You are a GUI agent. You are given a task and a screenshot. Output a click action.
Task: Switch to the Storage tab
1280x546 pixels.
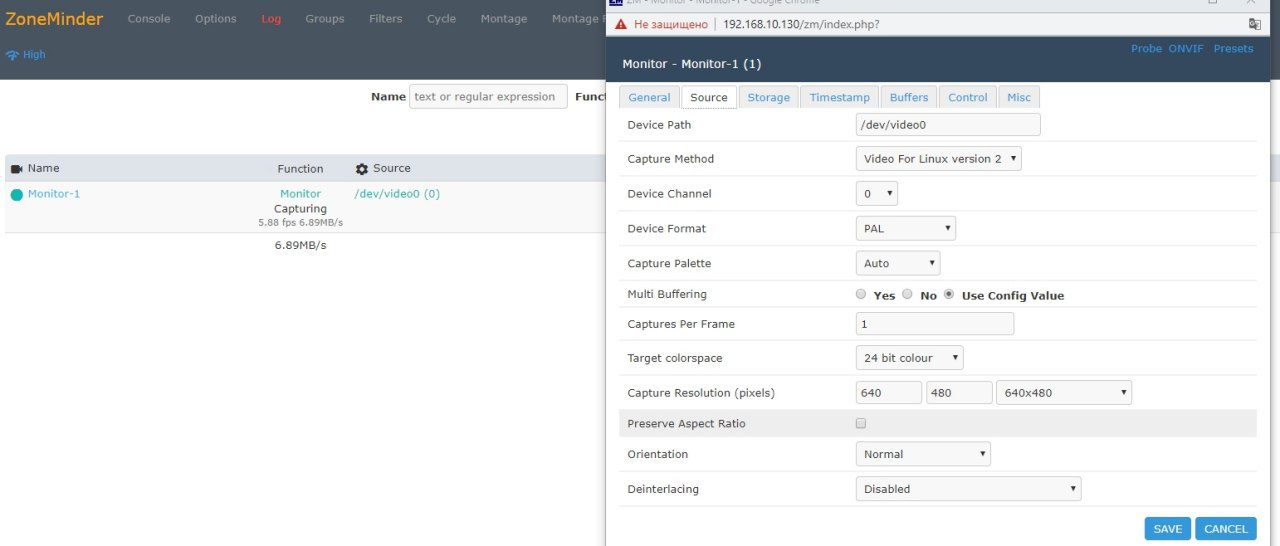769,97
